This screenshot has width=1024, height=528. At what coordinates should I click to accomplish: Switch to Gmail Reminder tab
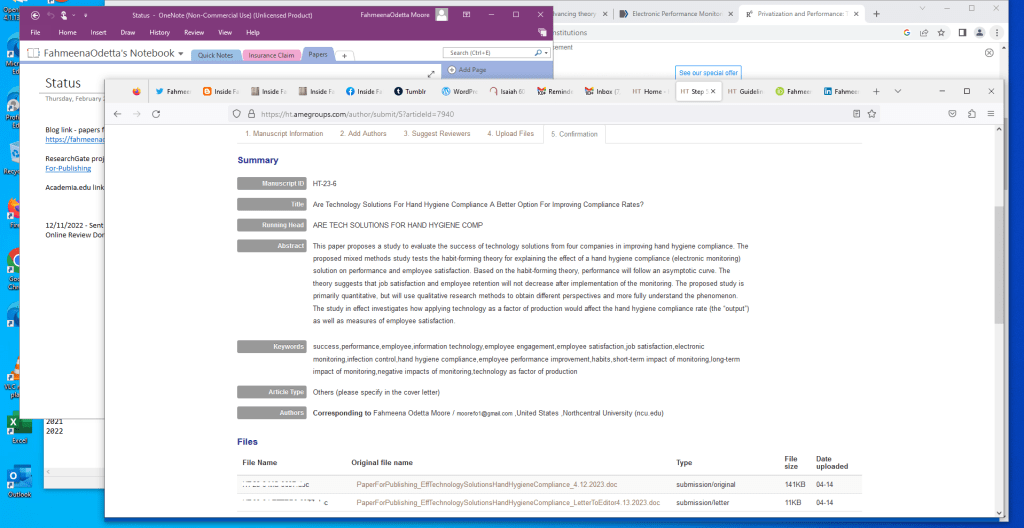[x=554, y=91]
